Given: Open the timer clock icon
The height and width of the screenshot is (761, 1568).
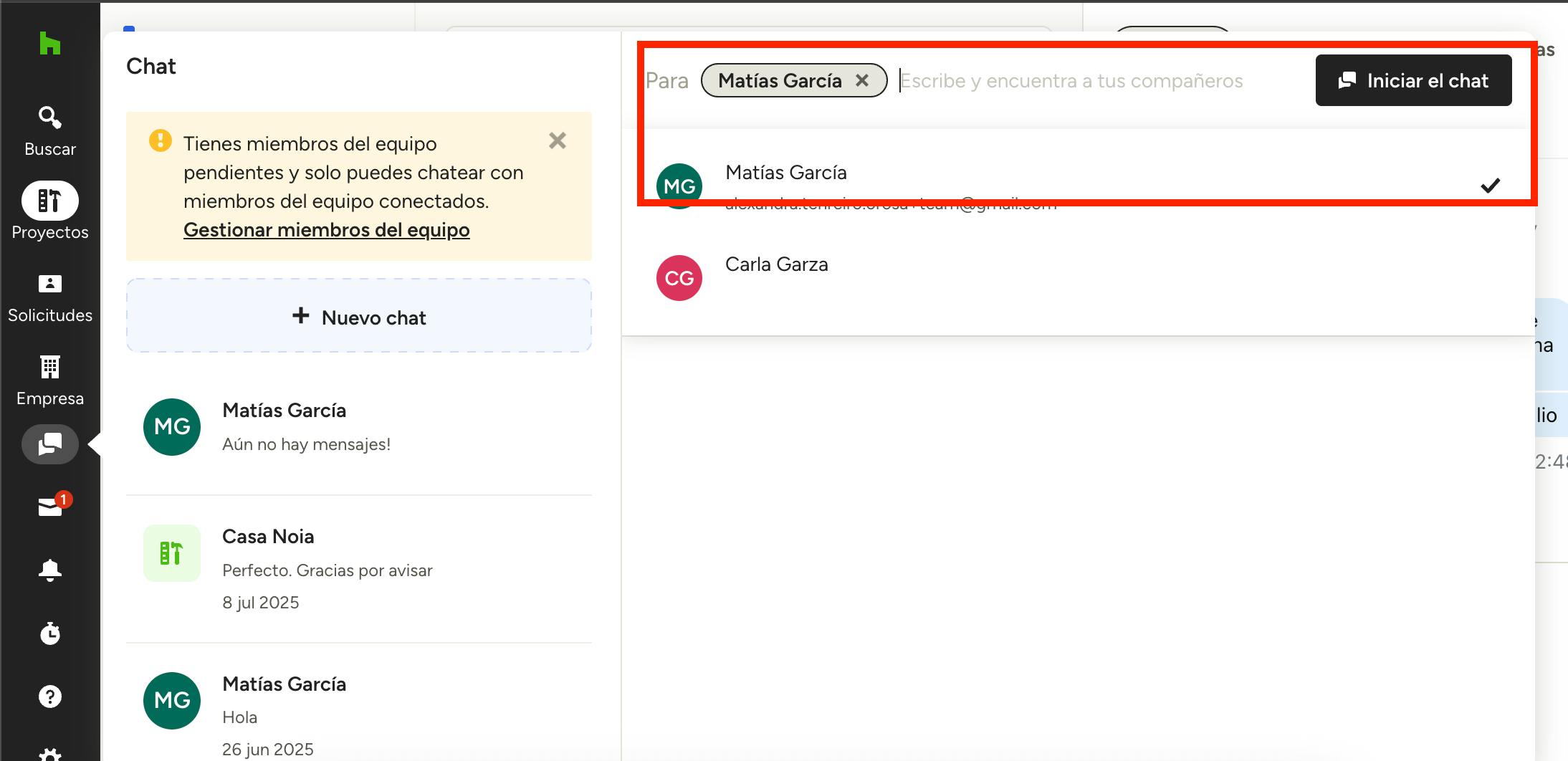Looking at the screenshot, I should pos(50,633).
